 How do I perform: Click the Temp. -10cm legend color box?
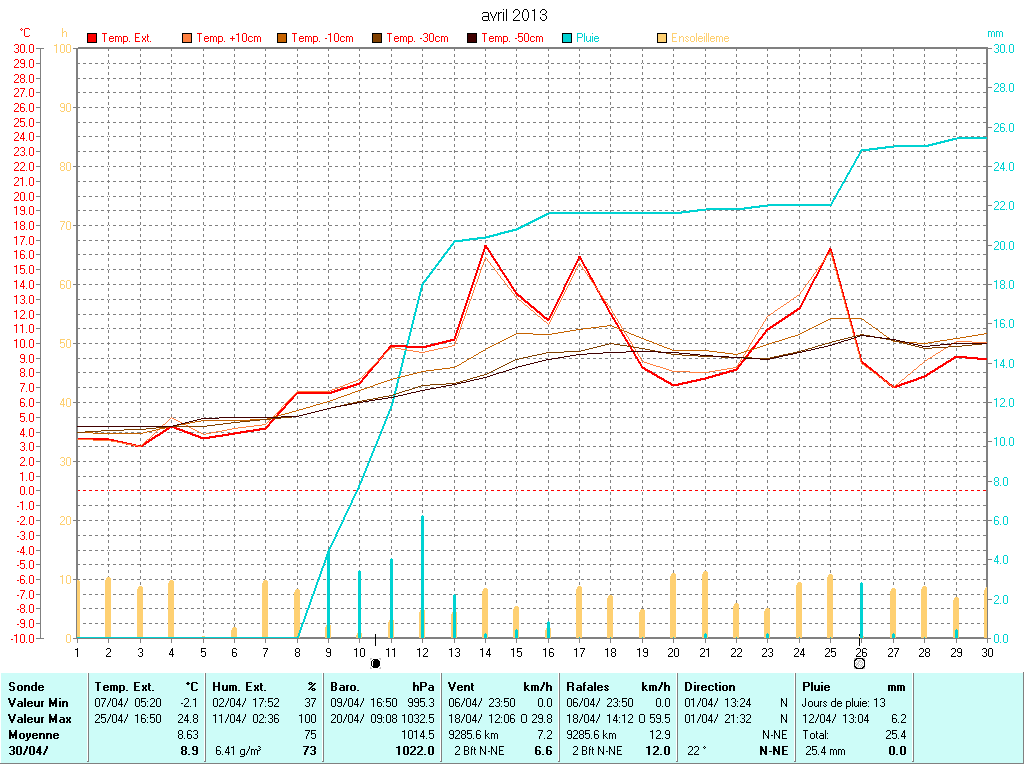point(282,38)
